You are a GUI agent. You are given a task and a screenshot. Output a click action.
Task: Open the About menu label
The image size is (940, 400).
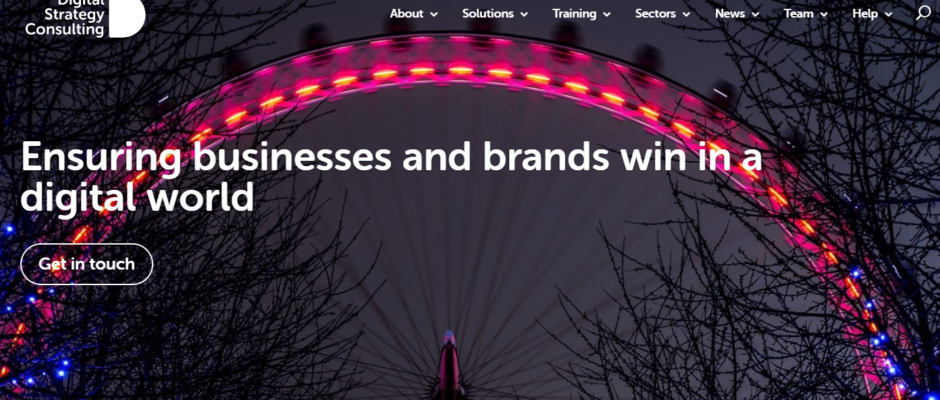tap(406, 13)
